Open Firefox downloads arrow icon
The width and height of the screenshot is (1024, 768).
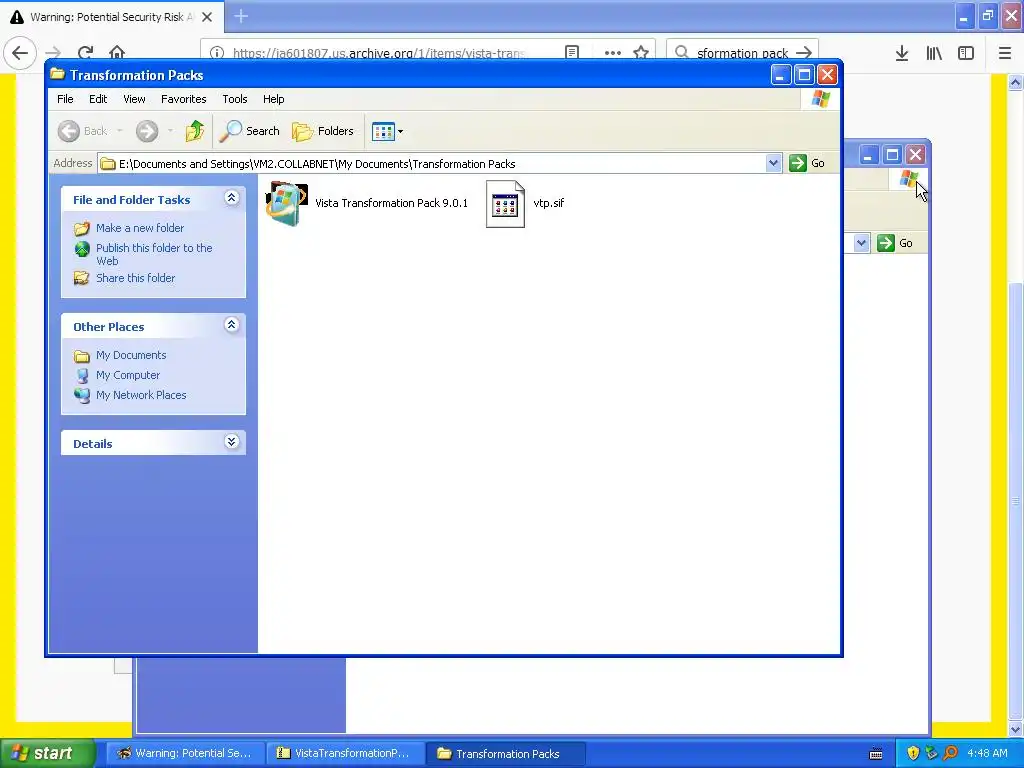[x=902, y=53]
